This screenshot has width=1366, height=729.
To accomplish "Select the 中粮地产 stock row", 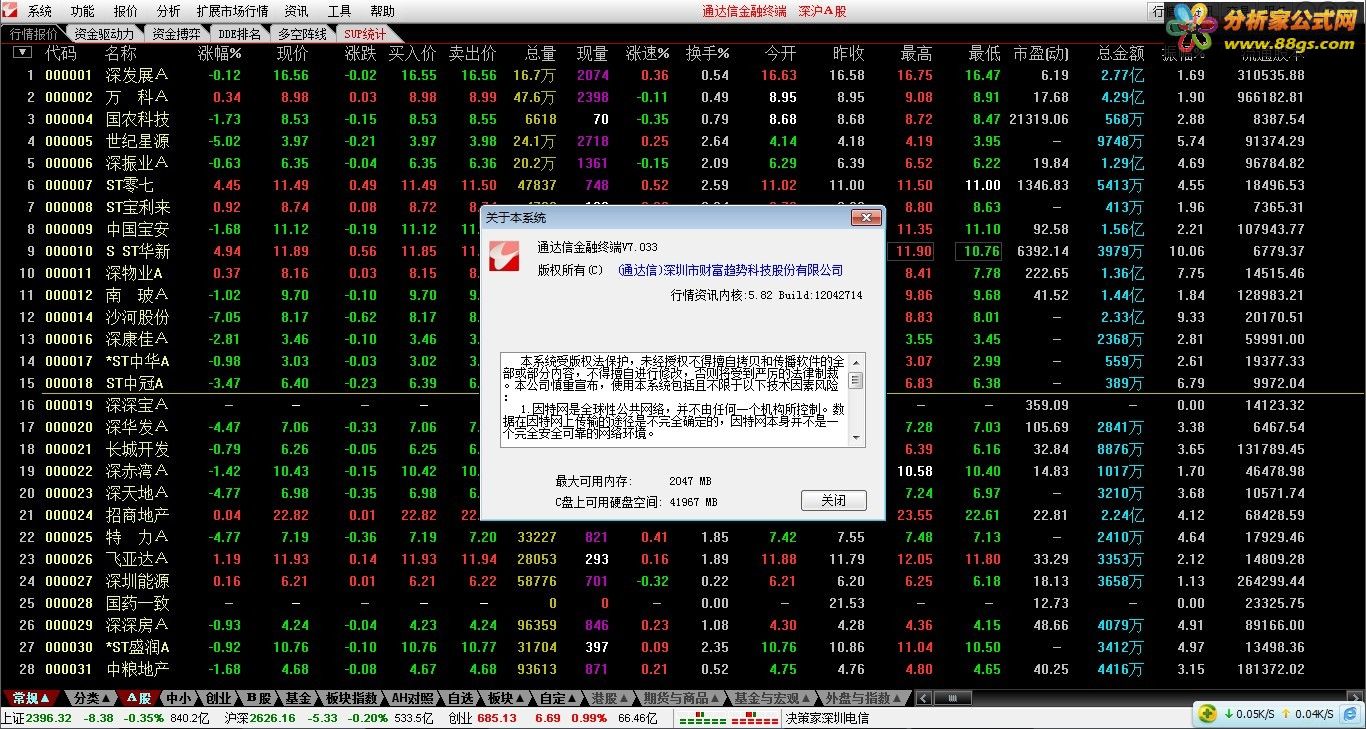I will click(x=683, y=669).
